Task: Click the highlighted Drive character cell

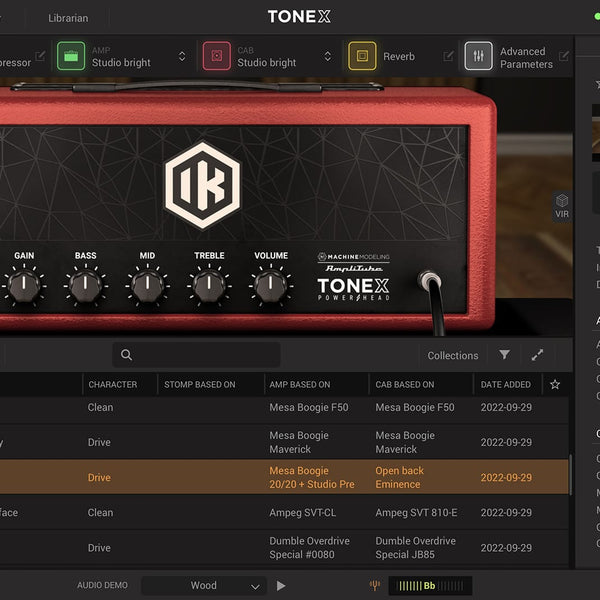Action: click(99, 478)
